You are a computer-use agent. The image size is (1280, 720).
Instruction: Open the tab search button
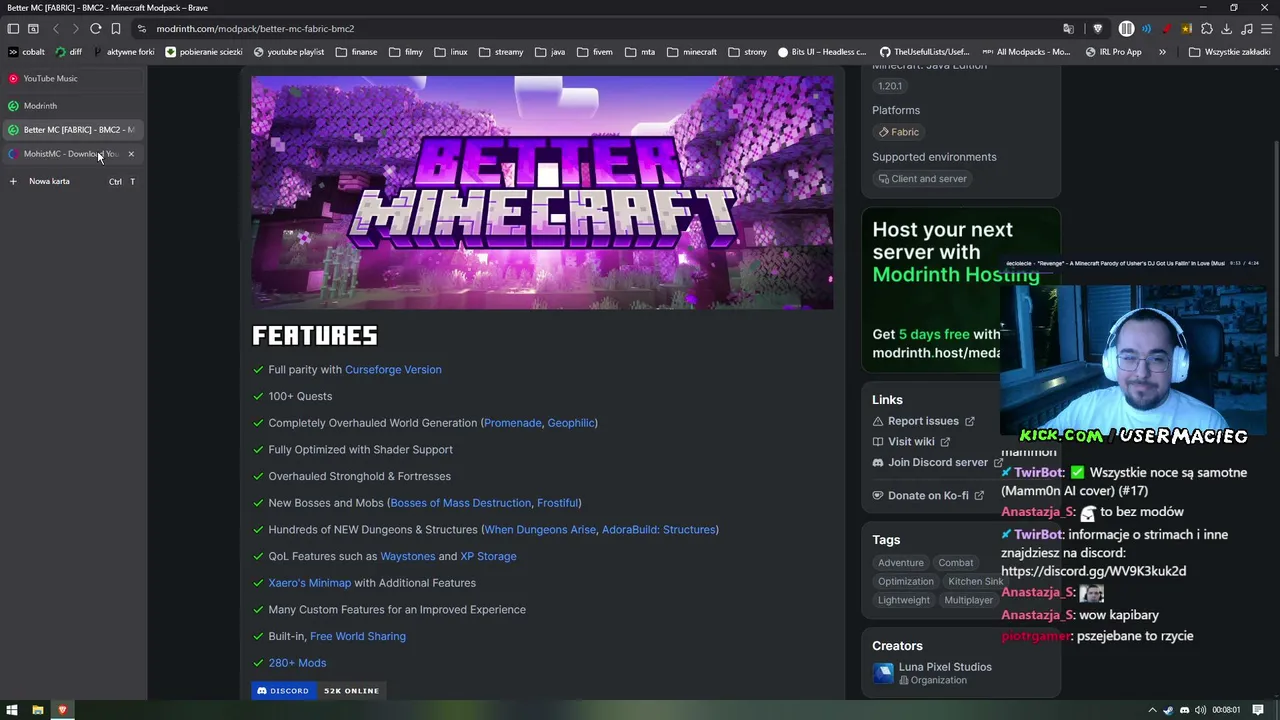point(33,29)
